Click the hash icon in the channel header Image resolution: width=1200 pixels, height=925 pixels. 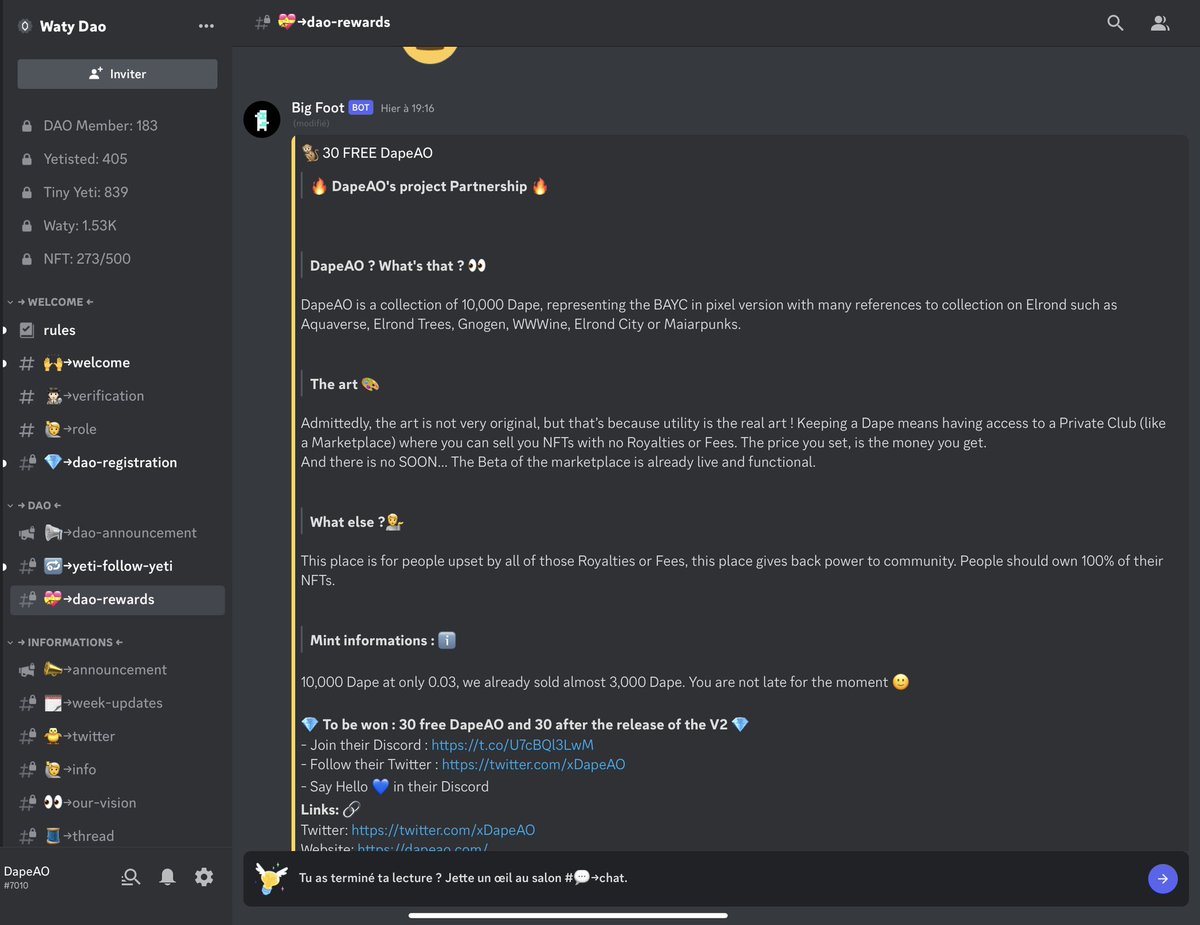click(262, 22)
